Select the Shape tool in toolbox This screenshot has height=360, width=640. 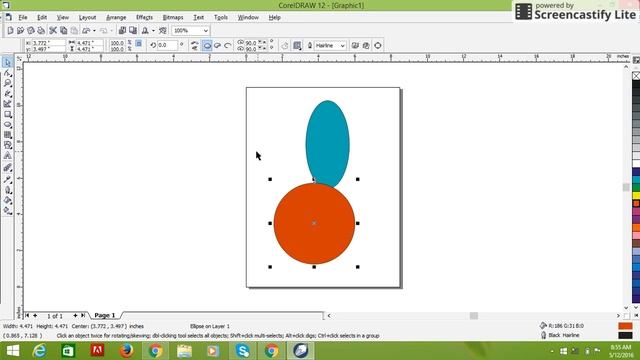7,73
